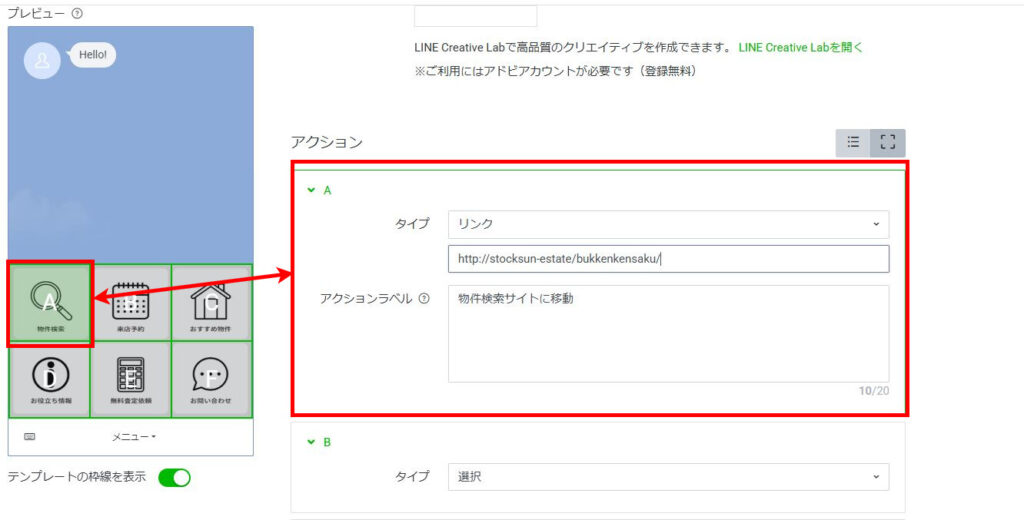Click the お役立ち情報 info tile

click(x=50, y=378)
